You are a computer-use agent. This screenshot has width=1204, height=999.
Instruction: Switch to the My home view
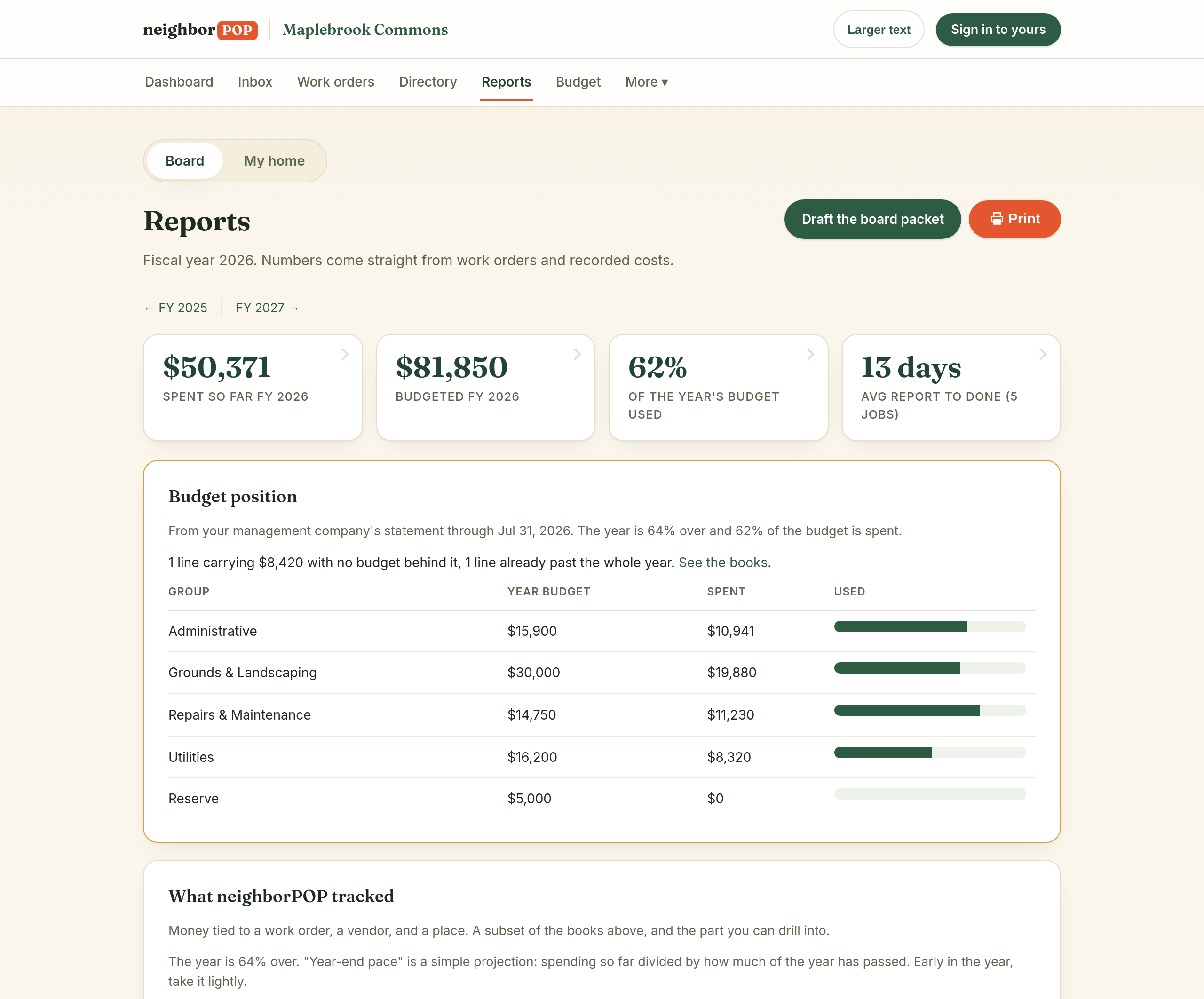tap(274, 160)
